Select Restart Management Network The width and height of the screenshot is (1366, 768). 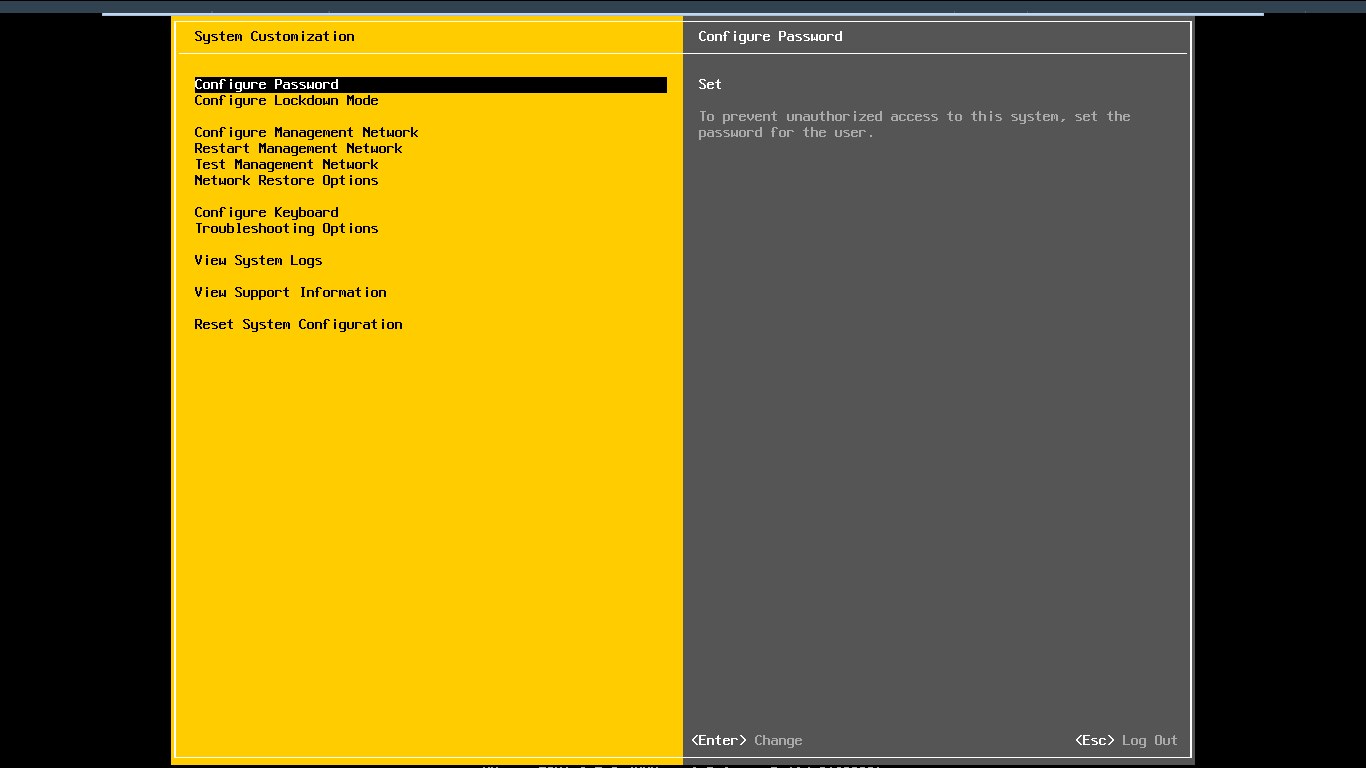tap(298, 149)
